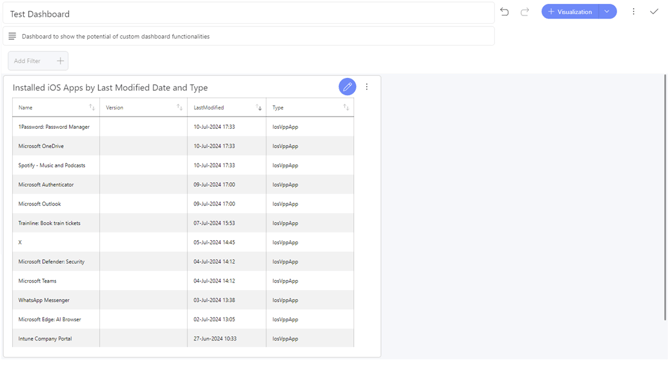Click the description lines icon

tap(12, 36)
